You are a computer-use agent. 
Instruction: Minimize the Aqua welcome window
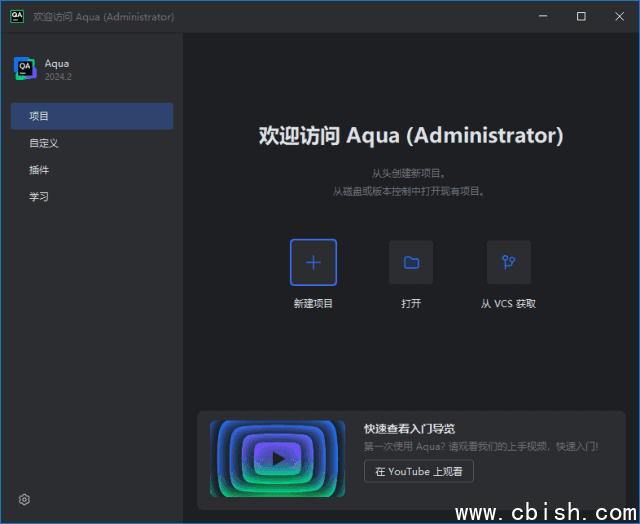[543, 16]
